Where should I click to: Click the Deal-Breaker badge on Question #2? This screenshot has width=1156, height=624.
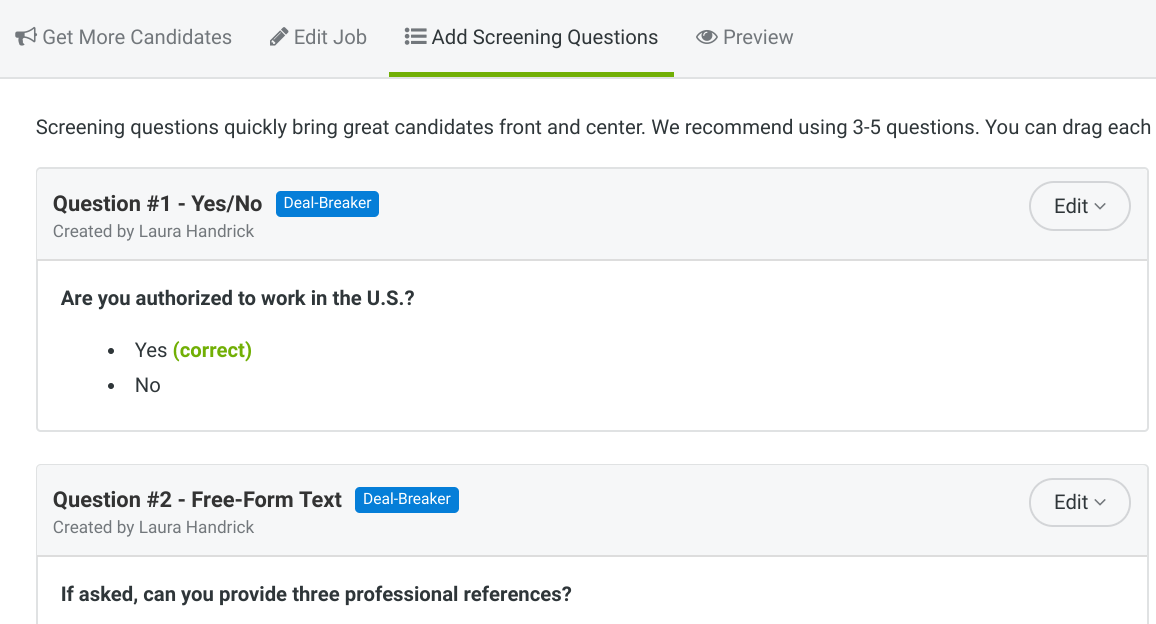[x=406, y=499]
